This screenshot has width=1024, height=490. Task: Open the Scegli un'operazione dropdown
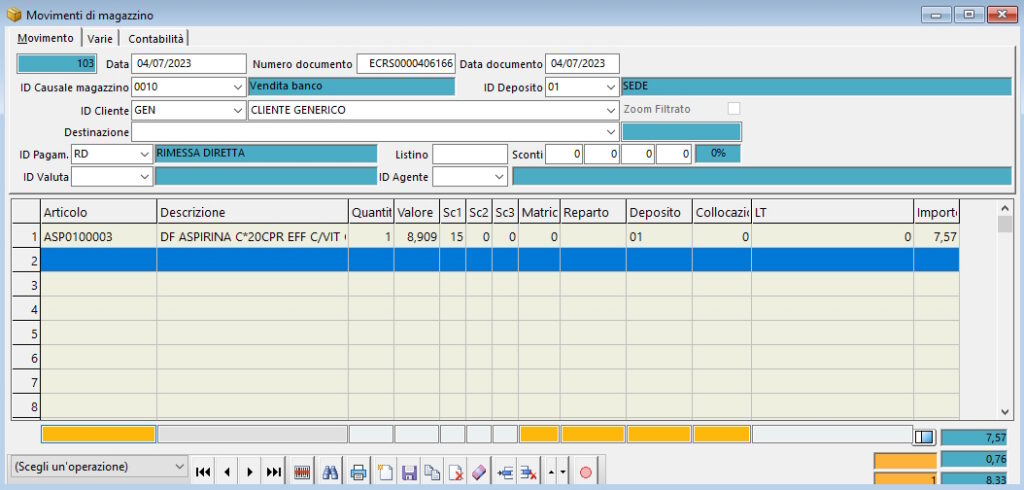pos(99,467)
